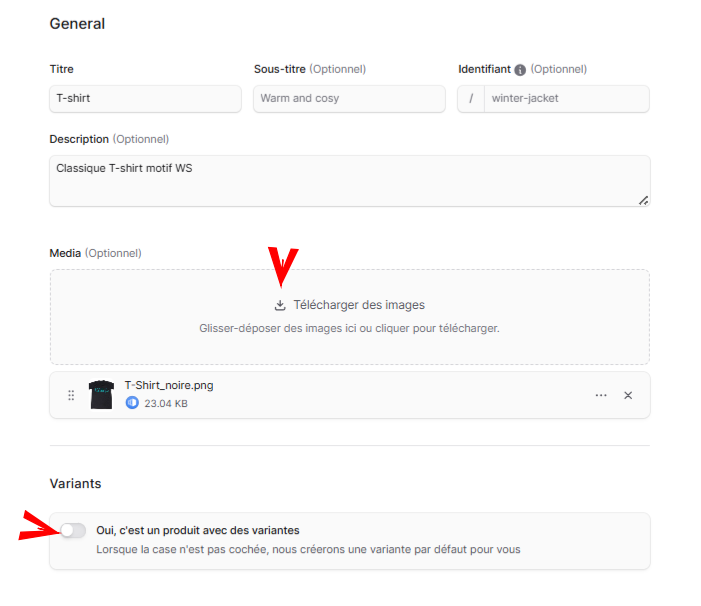Image resolution: width=701 pixels, height=606 pixels.
Task: Click the blue upload status icon
Action: pos(132,403)
